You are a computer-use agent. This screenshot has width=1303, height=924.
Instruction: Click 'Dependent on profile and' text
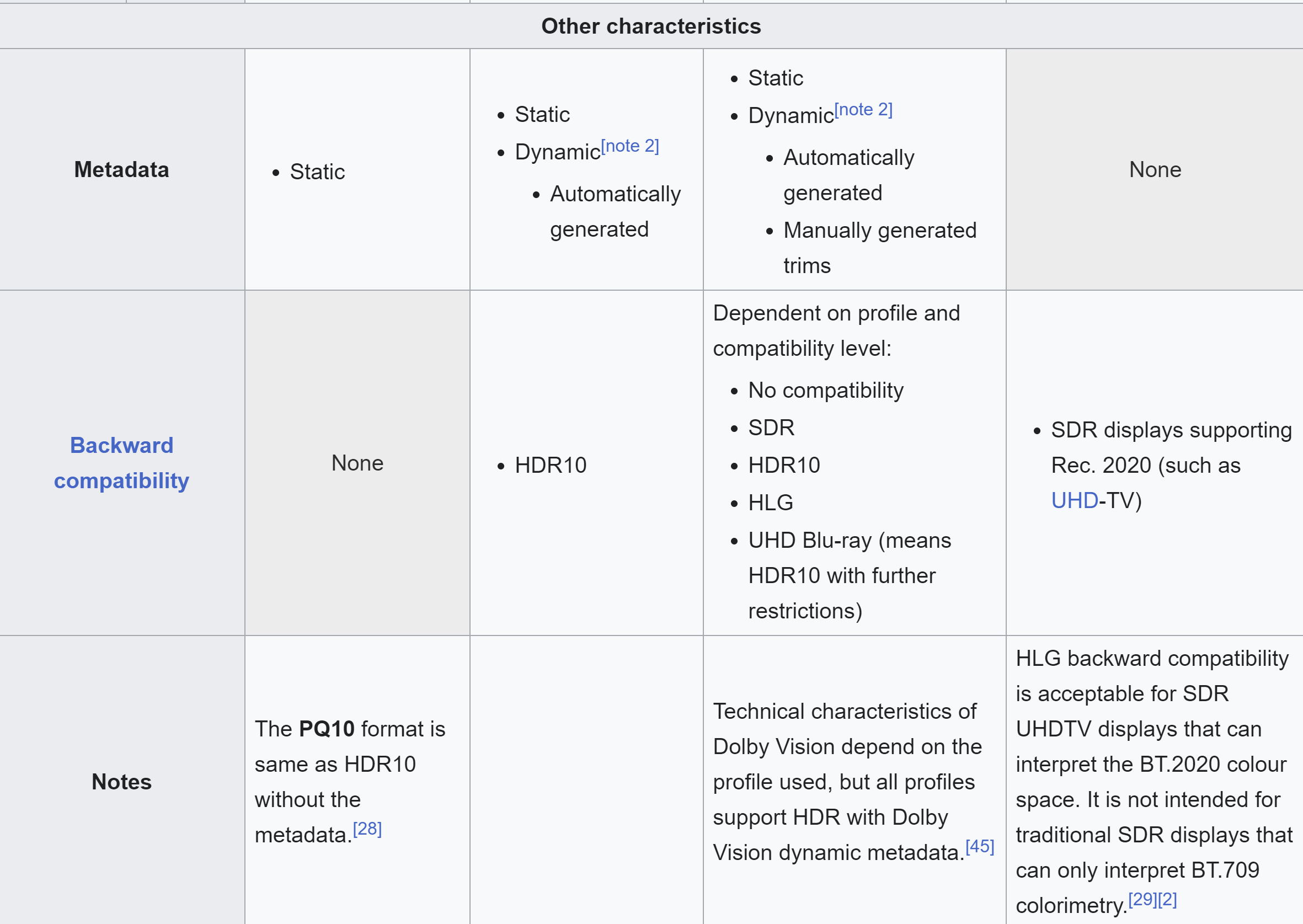[836, 313]
